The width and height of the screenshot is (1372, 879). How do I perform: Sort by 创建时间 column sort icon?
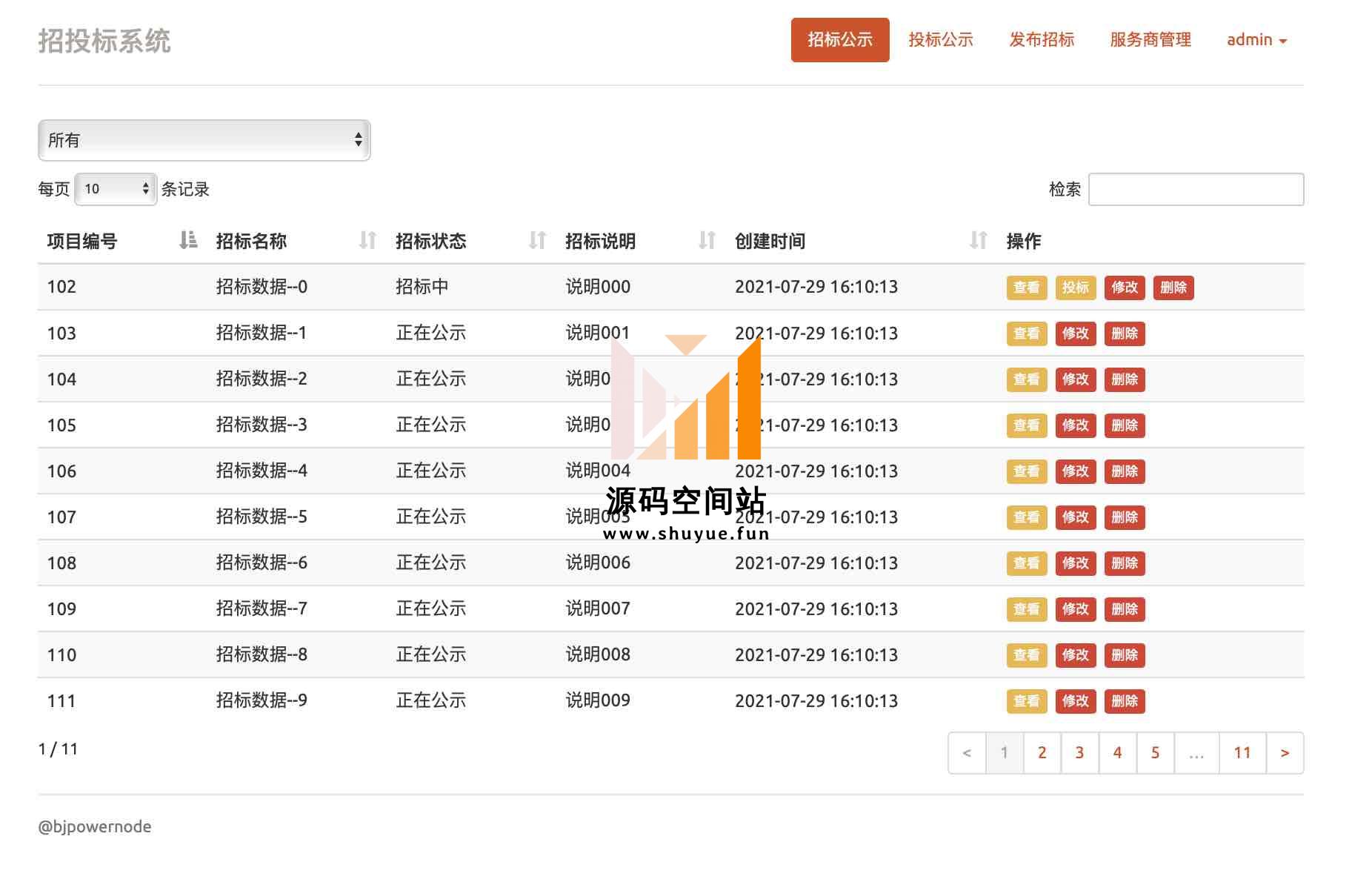(978, 240)
